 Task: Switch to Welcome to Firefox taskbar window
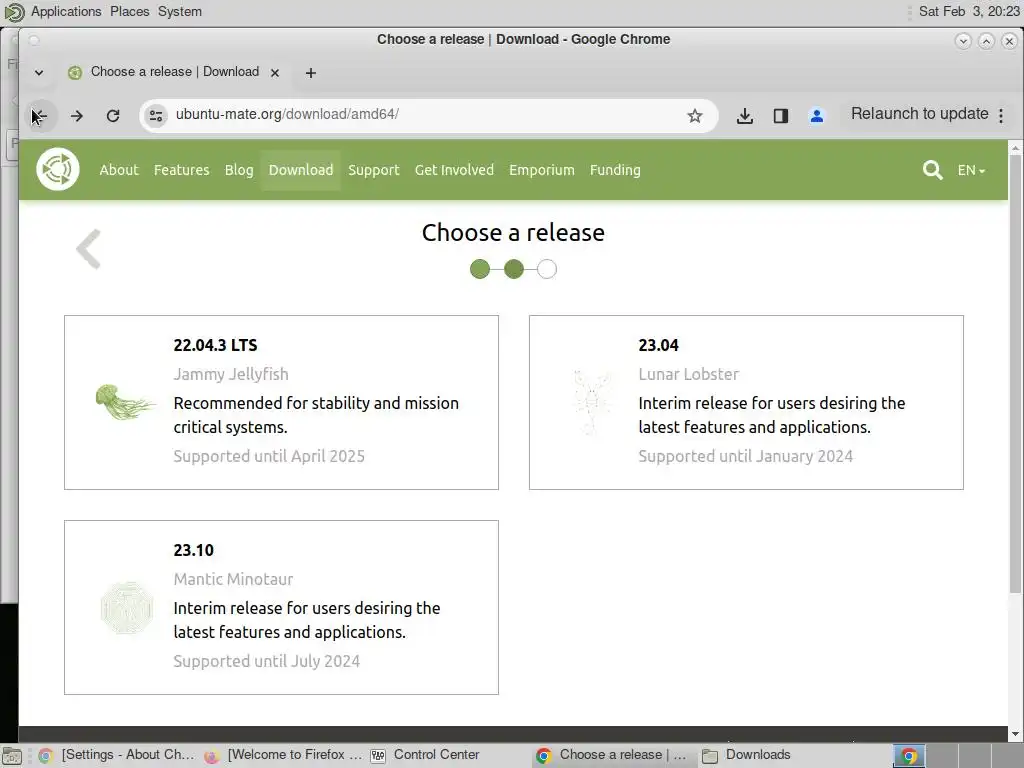284,756
